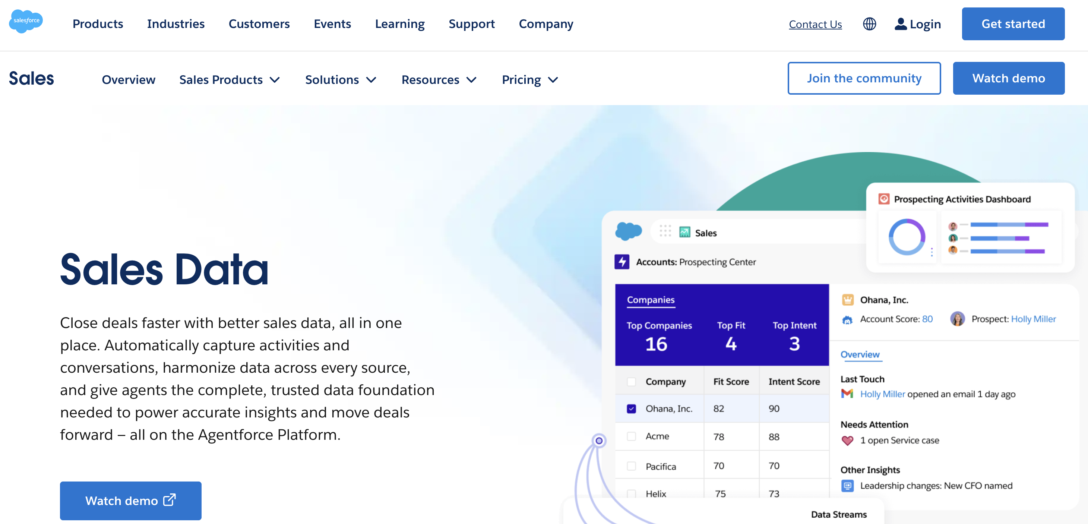Click the Holly Miller prospect link
The image size is (1088, 524).
(x=1033, y=319)
